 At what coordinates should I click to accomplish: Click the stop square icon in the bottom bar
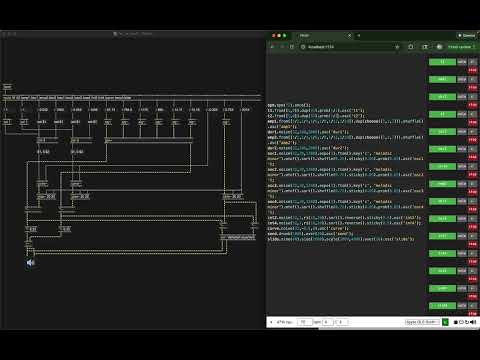pyautogui.click(x=455, y=322)
